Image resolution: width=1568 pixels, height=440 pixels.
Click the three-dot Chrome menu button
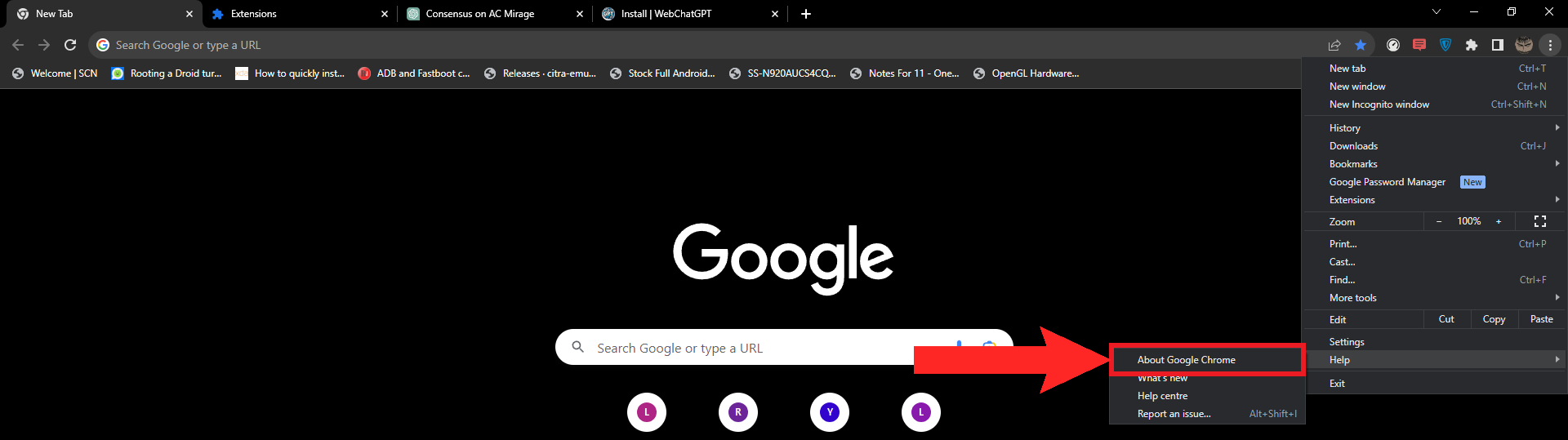(1550, 45)
